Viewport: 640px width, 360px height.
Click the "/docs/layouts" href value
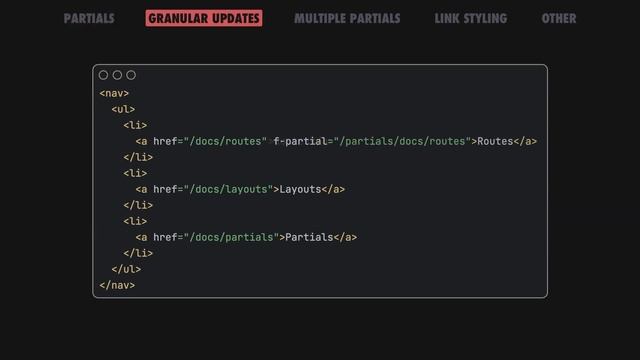pos(229,189)
